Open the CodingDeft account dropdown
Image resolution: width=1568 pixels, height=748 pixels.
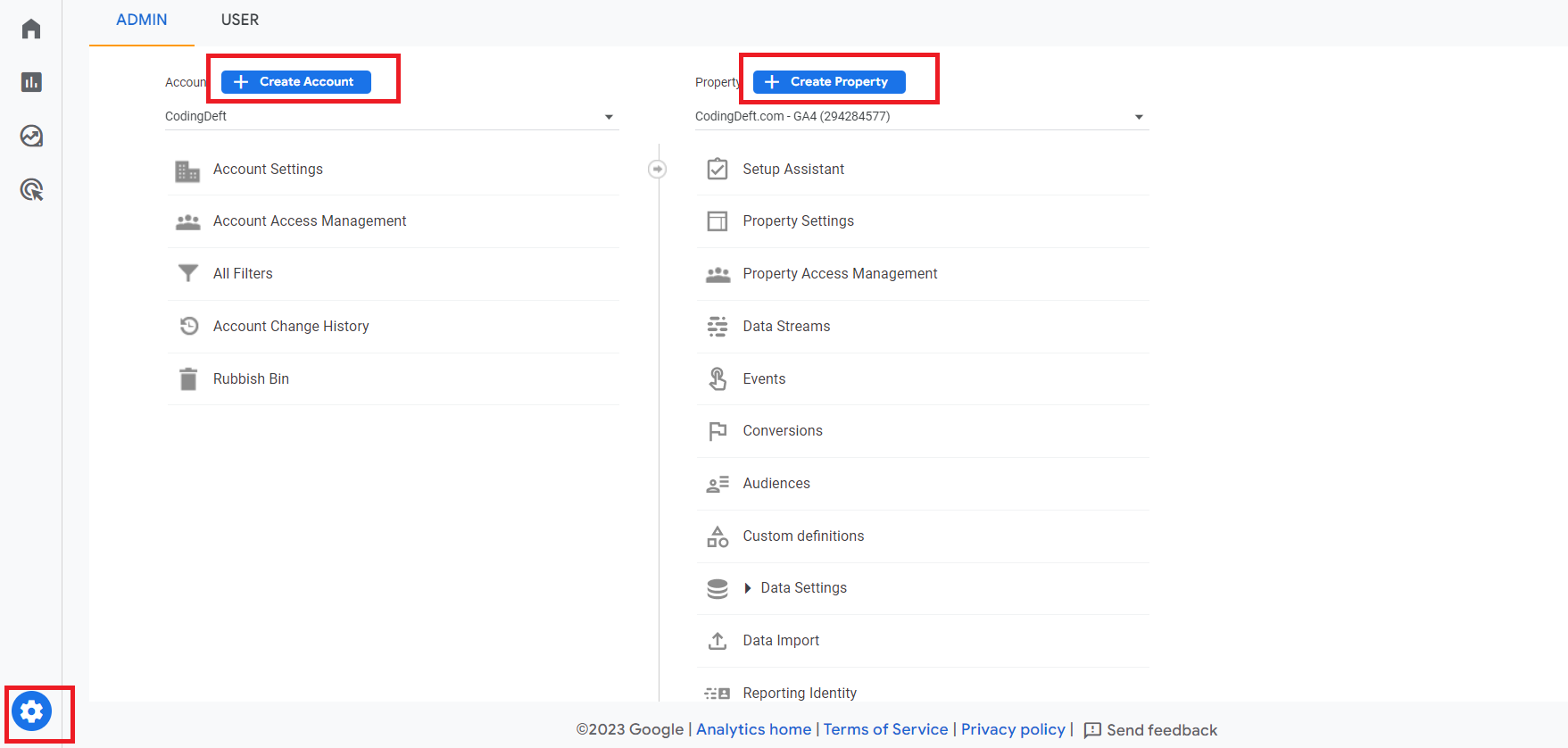(x=391, y=117)
